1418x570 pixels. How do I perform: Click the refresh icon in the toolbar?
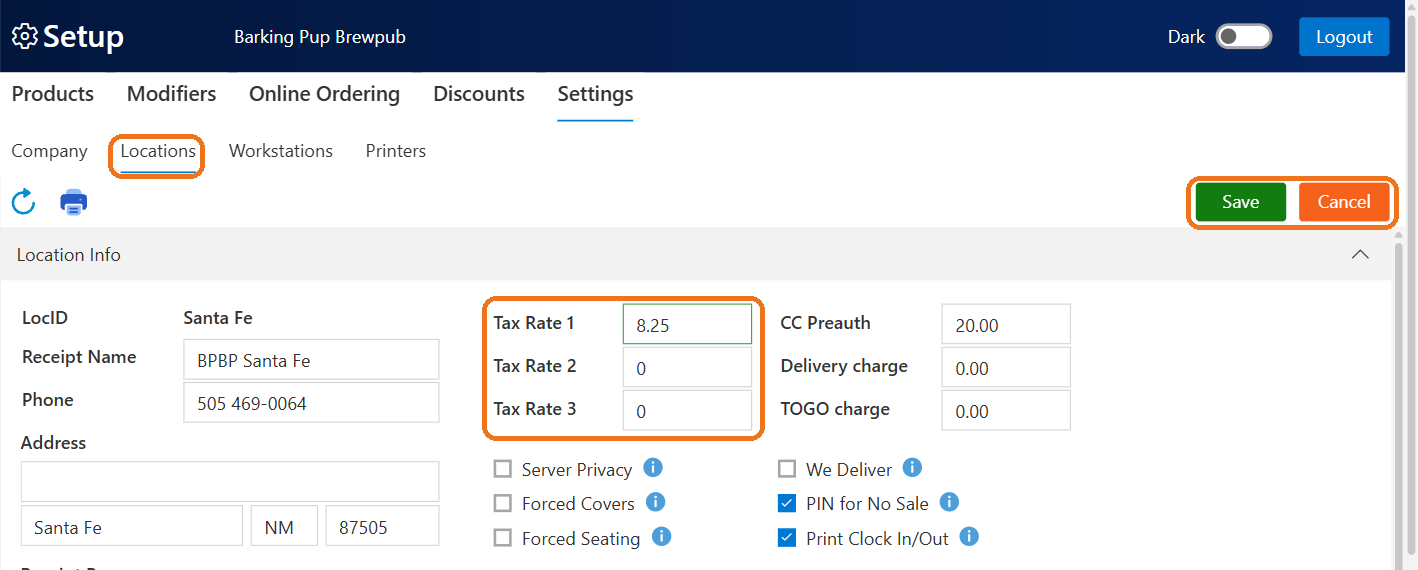point(23,202)
